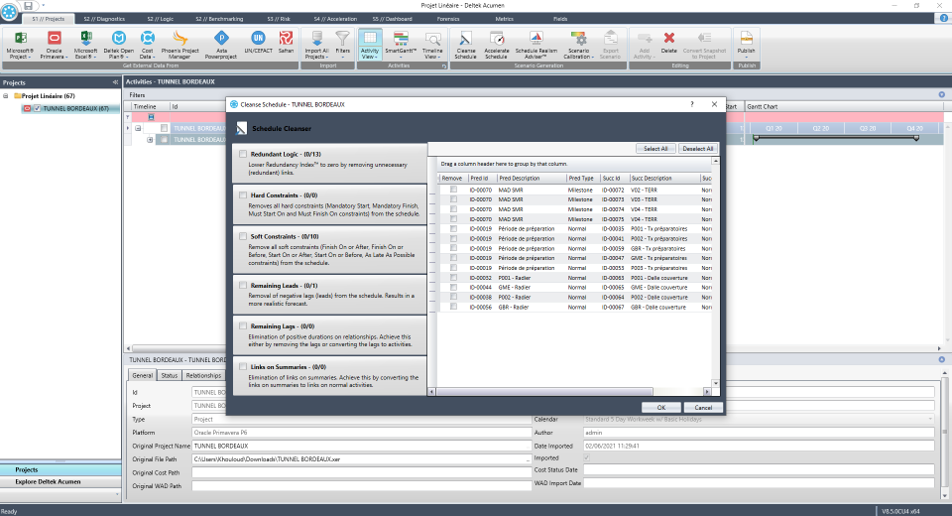Image resolution: width=952 pixels, height=516 pixels.
Task: Open Timeline View dropdown arrow
Action: (440, 57)
